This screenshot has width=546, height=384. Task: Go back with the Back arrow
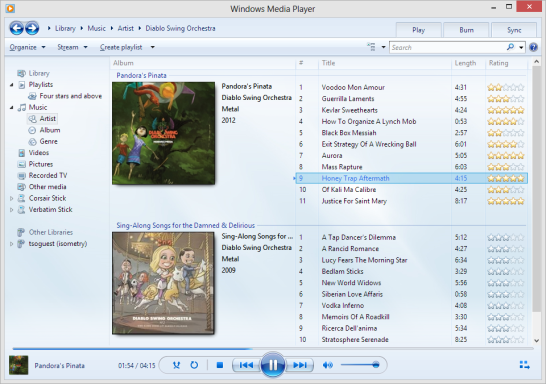click(16, 28)
